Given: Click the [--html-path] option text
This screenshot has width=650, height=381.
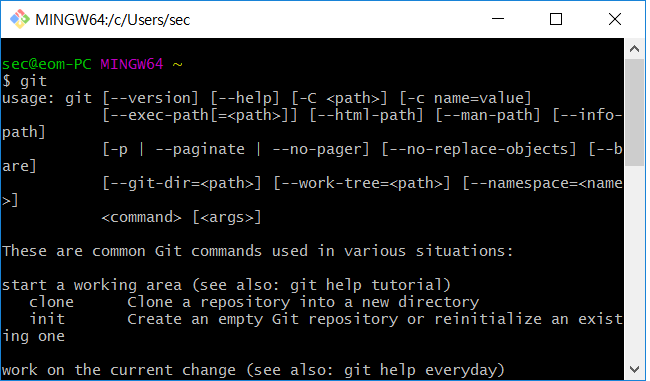Looking at the screenshot, I should pyautogui.click(x=366, y=115).
